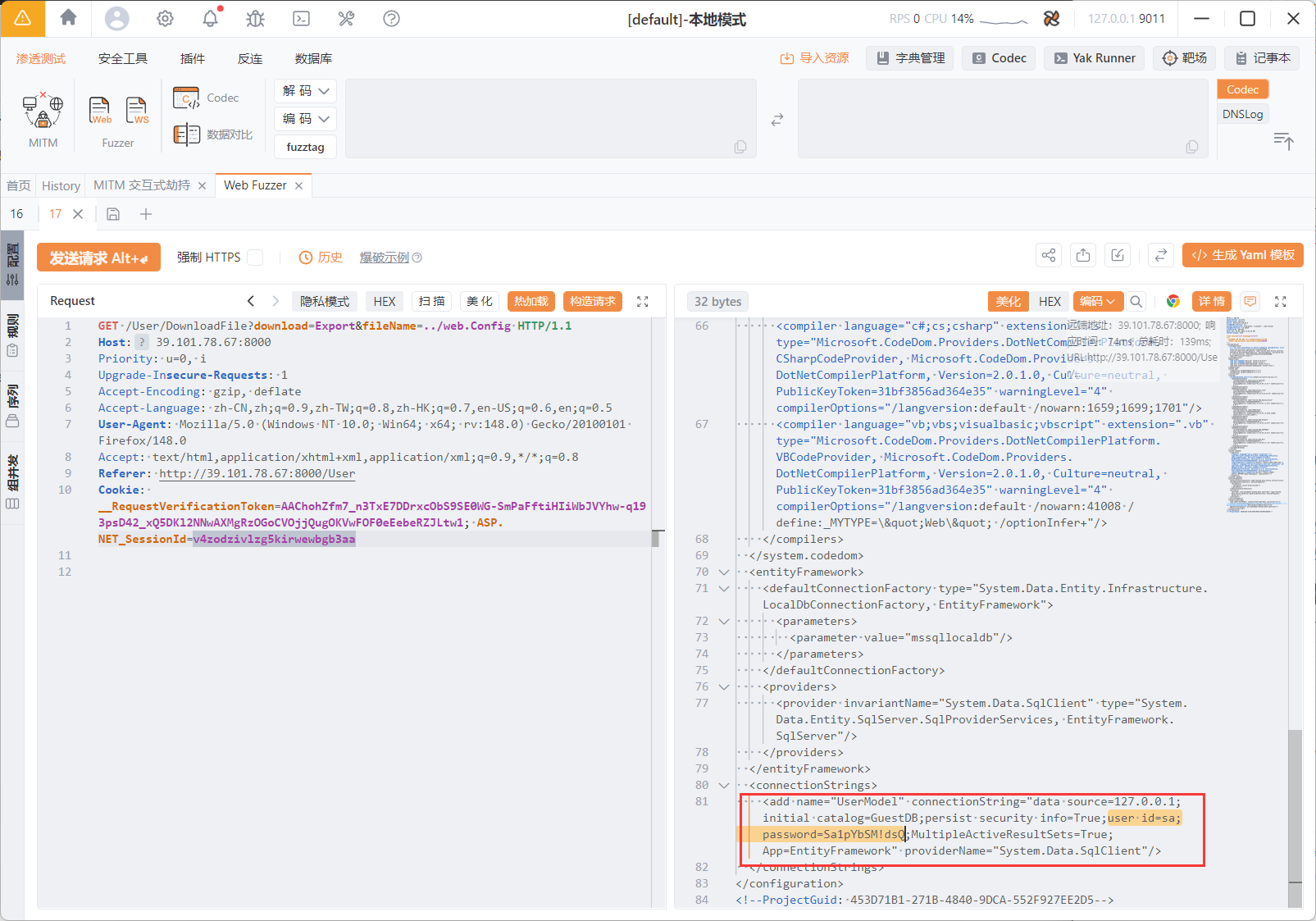Click the response panel vertical scrollbar
This screenshot has width=1316, height=921.
tap(1295, 804)
